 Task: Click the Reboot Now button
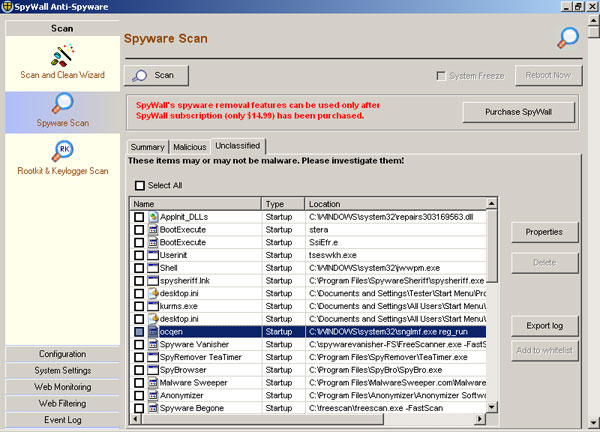(548, 75)
